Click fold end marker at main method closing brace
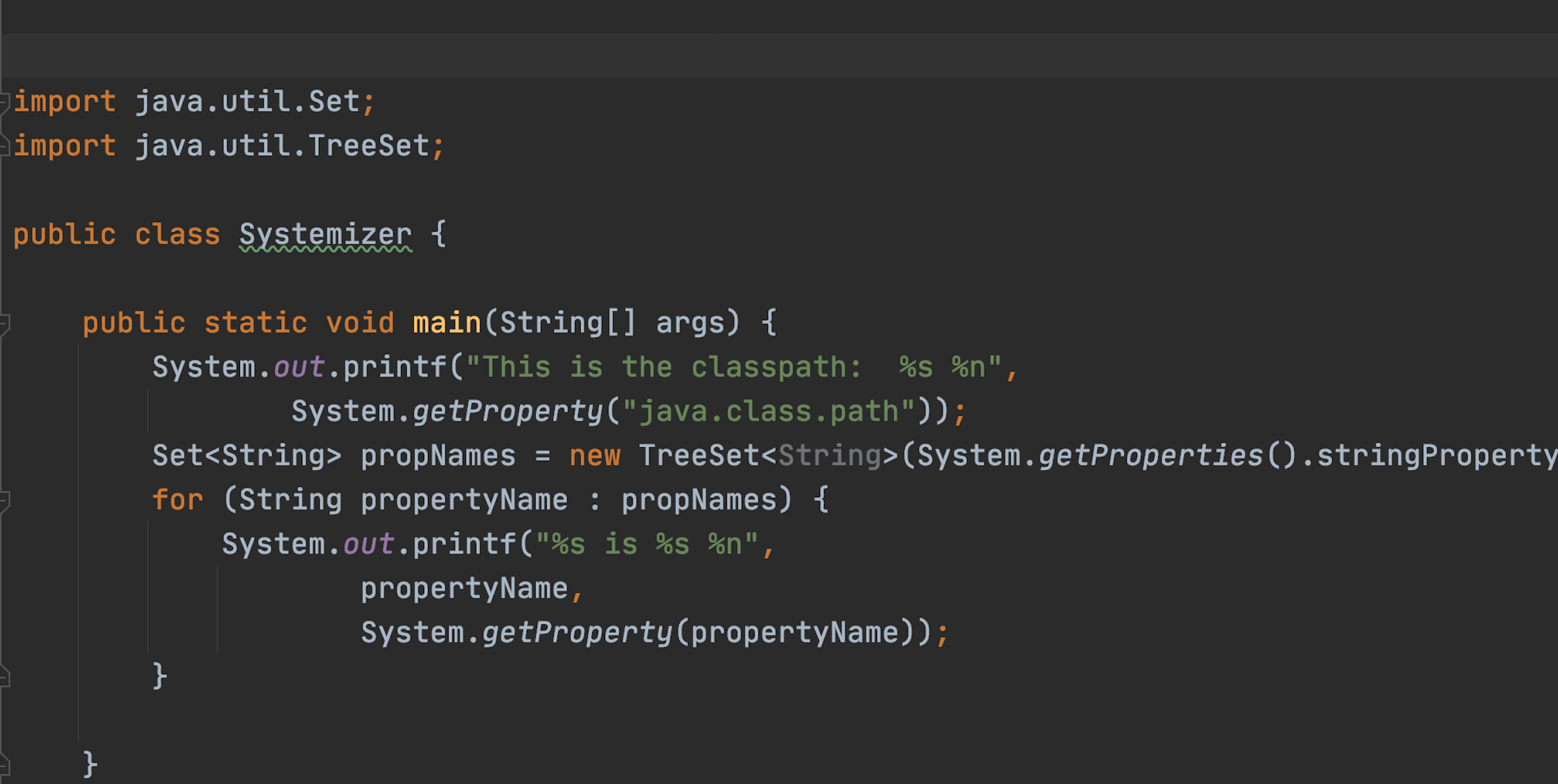 click(4, 765)
